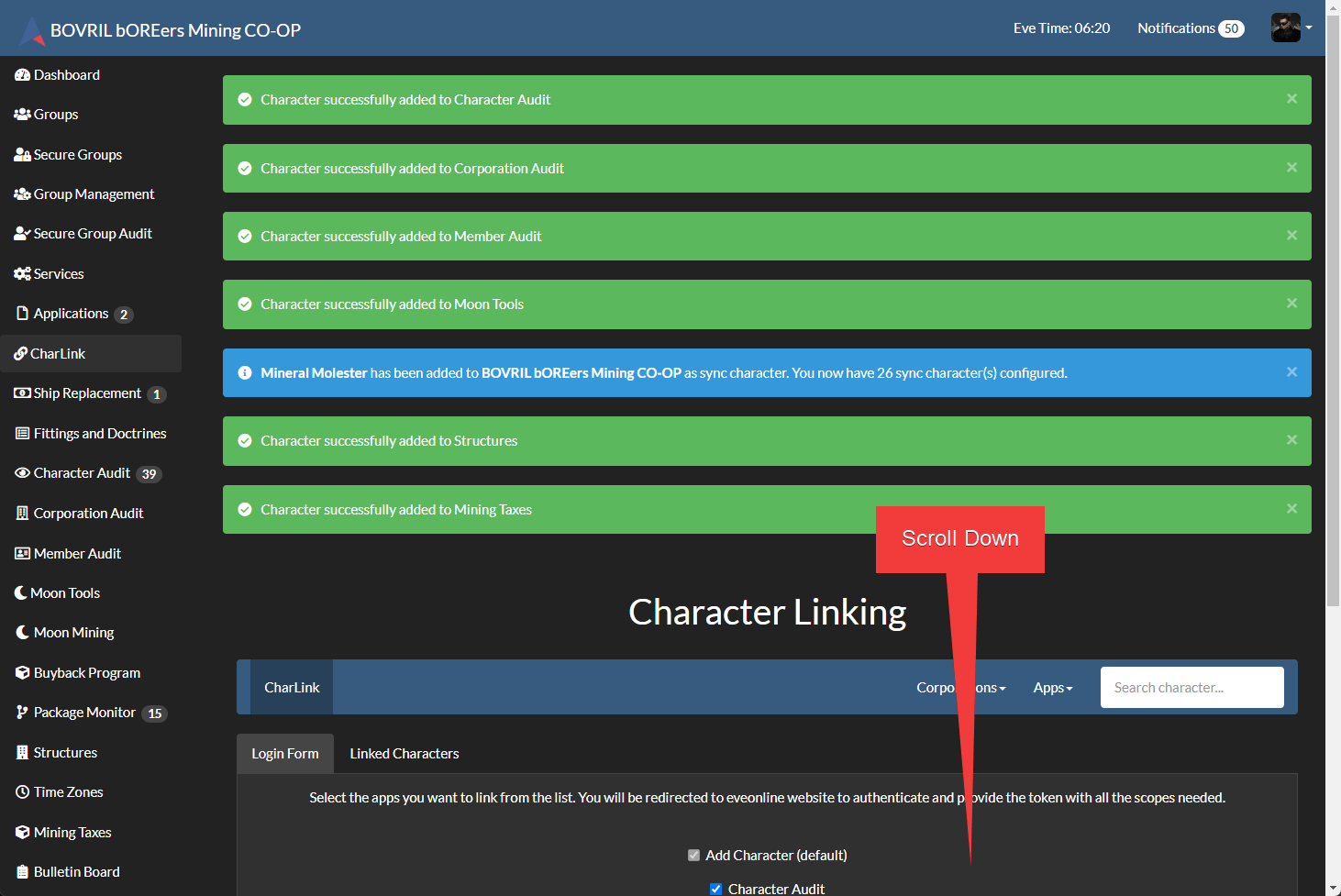Open the Corporations dropdown
Viewport: 1341px width, 896px height.
point(960,687)
